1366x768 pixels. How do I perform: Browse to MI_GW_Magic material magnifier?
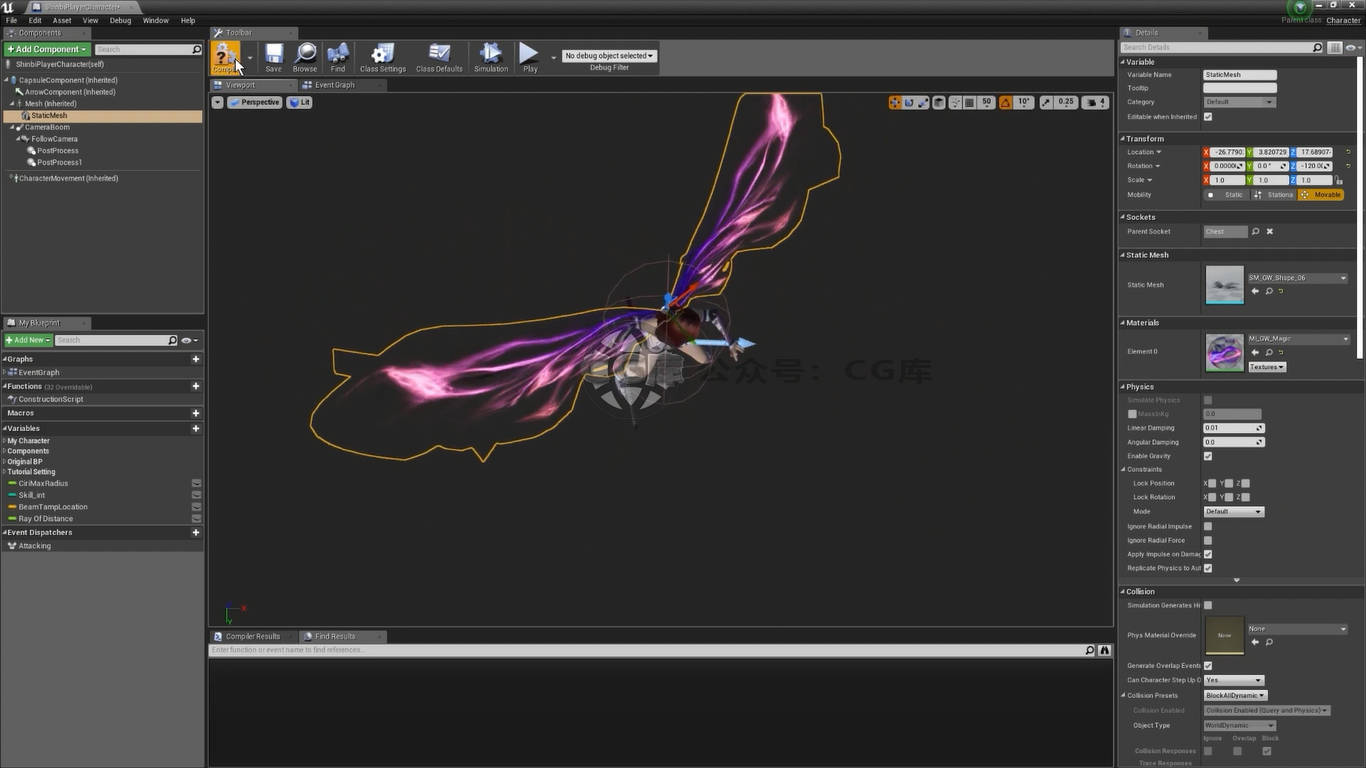pos(1269,352)
